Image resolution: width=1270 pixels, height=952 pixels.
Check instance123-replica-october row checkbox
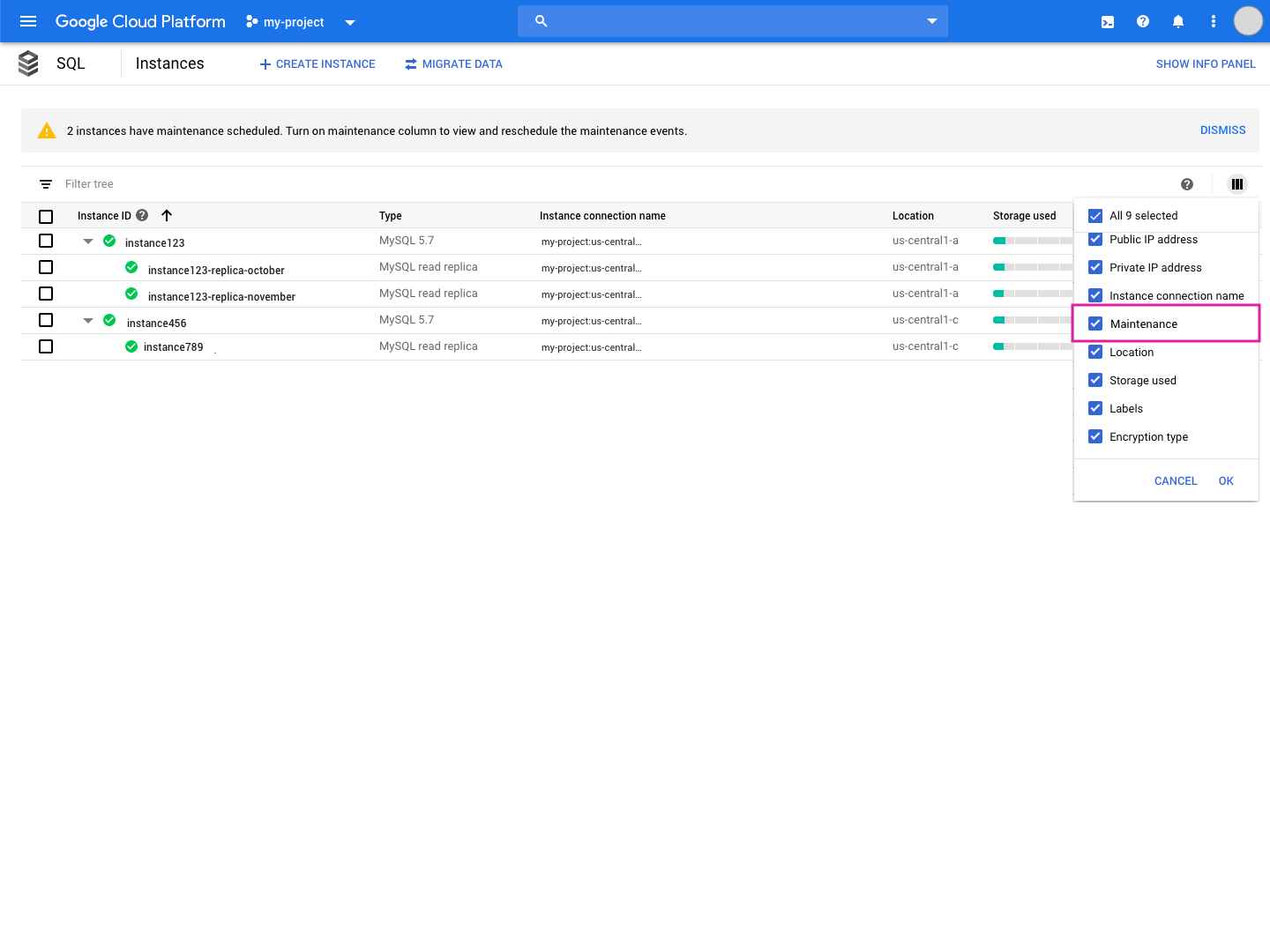[46, 267]
